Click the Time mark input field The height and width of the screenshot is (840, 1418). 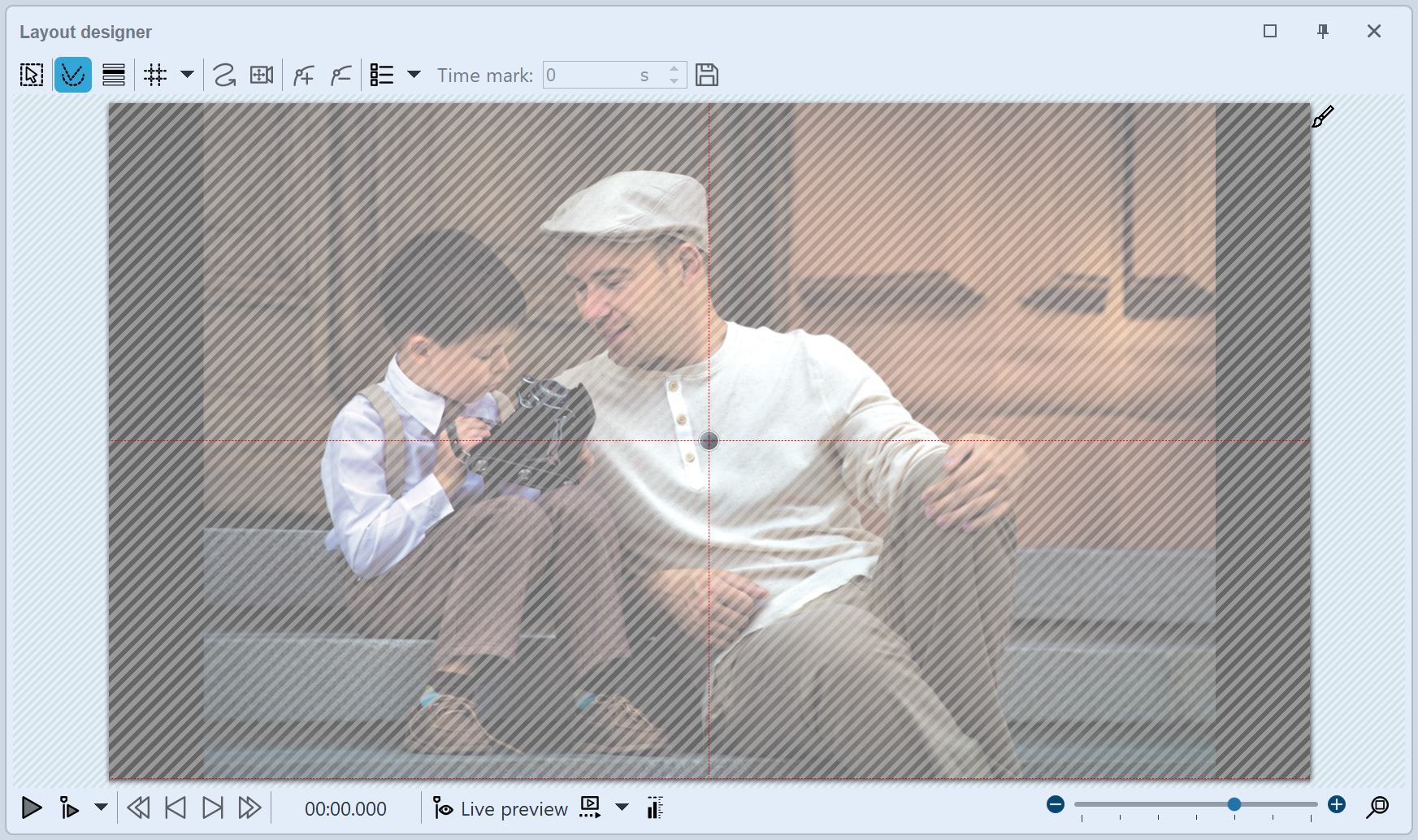[x=591, y=76]
